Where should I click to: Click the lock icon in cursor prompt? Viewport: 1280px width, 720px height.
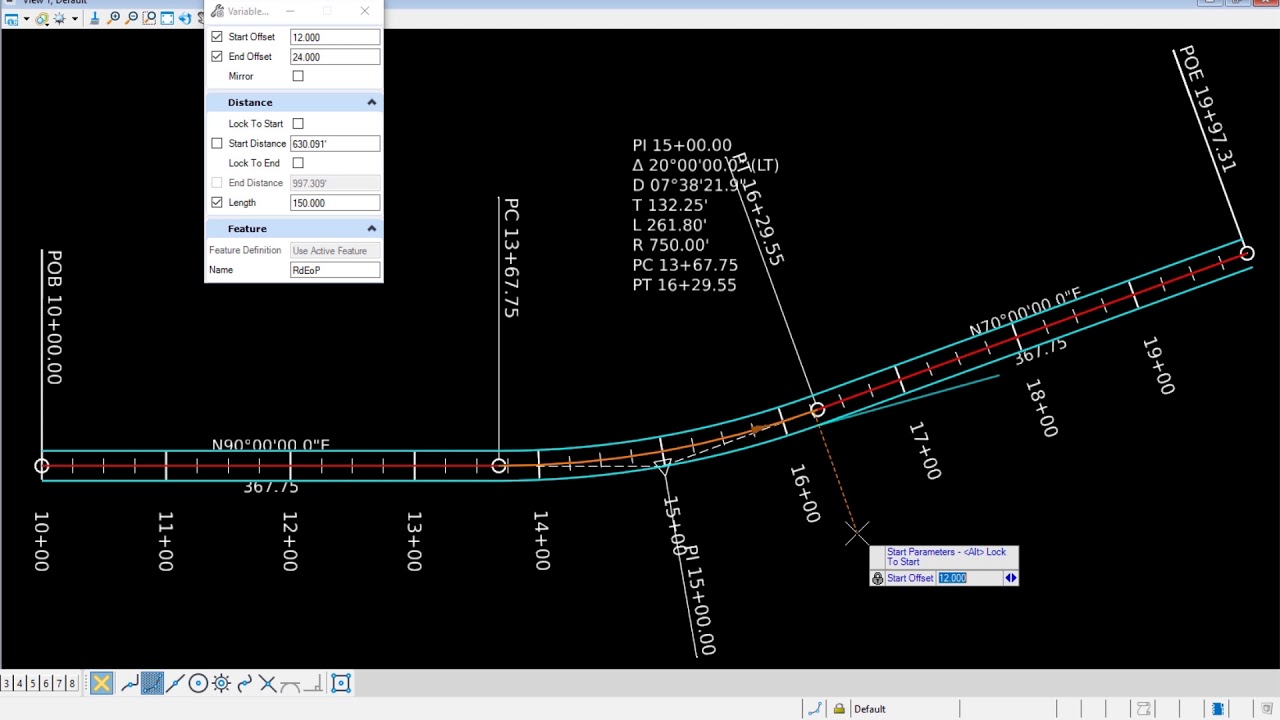pos(878,578)
